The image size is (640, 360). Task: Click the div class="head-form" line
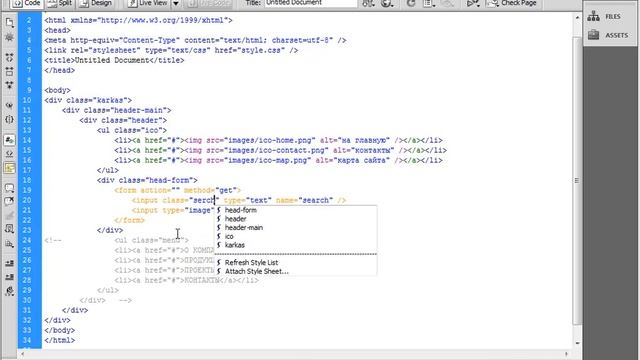coord(147,180)
